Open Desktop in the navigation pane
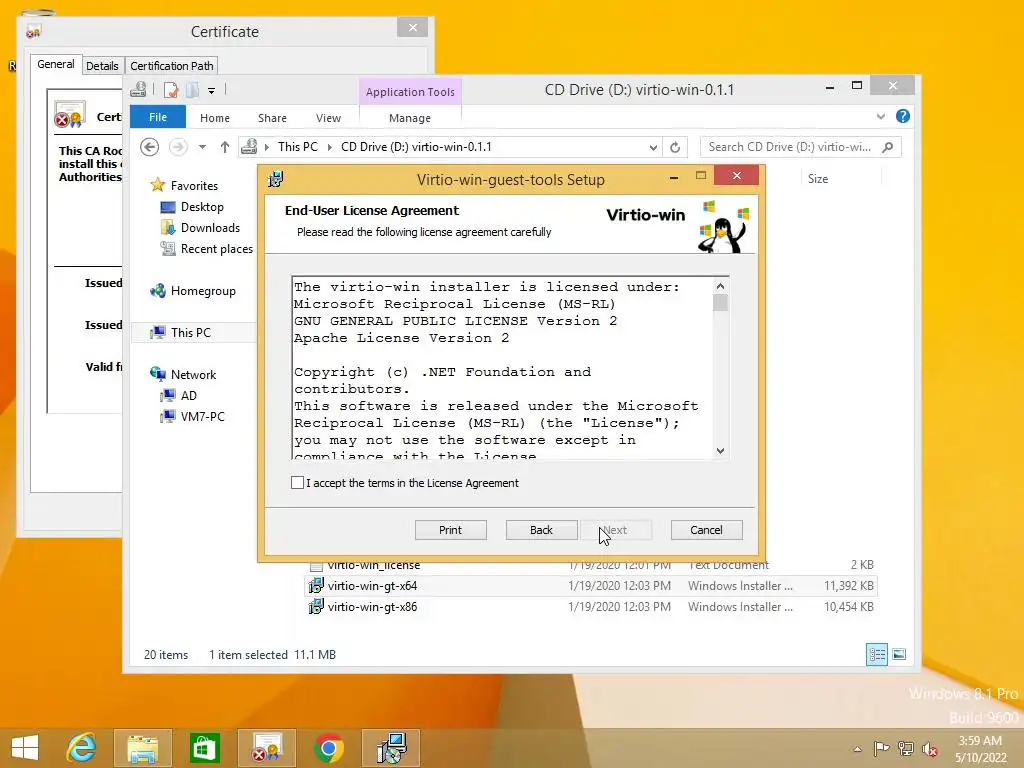1024x768 pixels. click(202, 207)
